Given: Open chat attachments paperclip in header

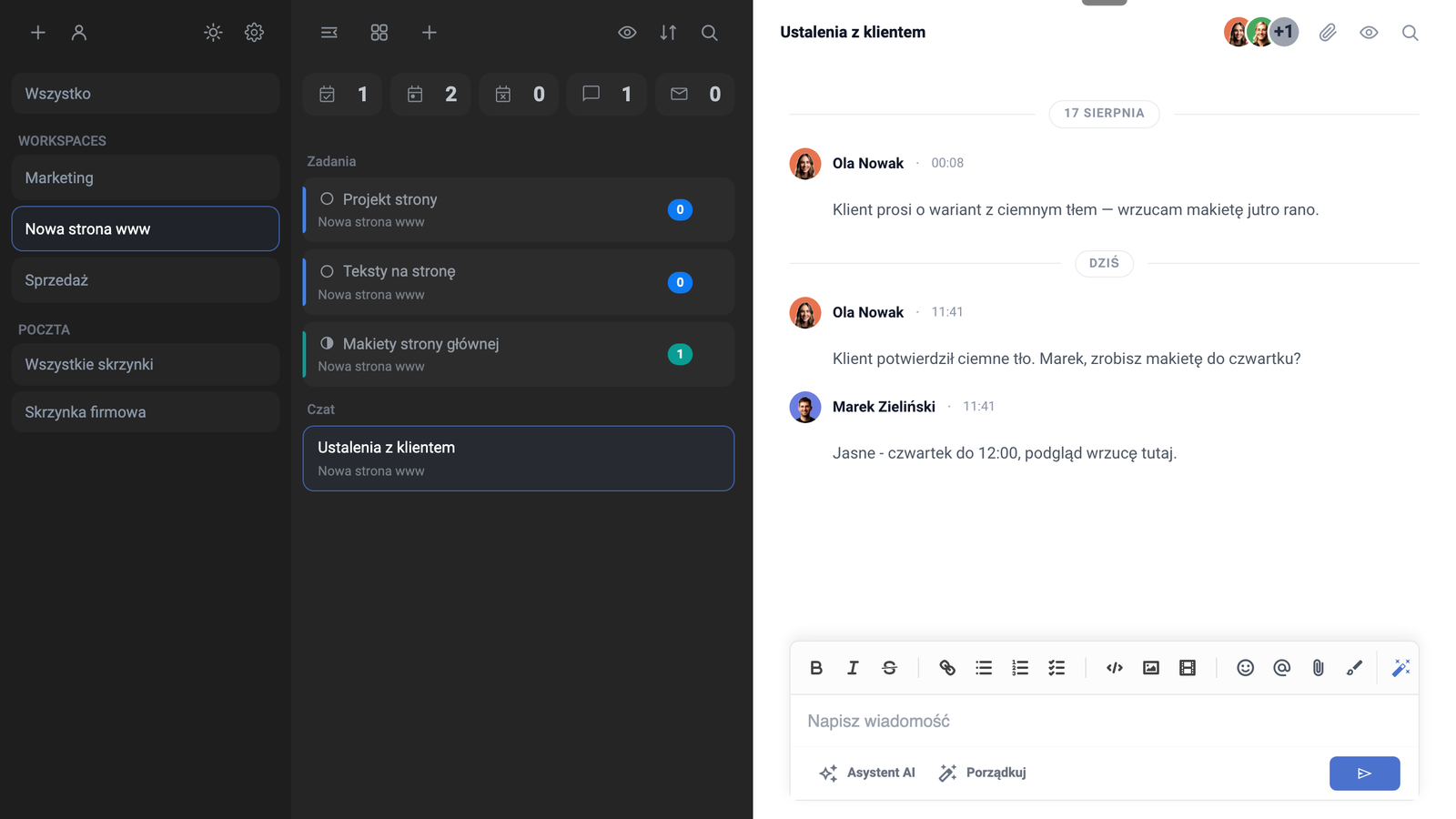Looking at the screenshot, I should tap(1328, 33).
